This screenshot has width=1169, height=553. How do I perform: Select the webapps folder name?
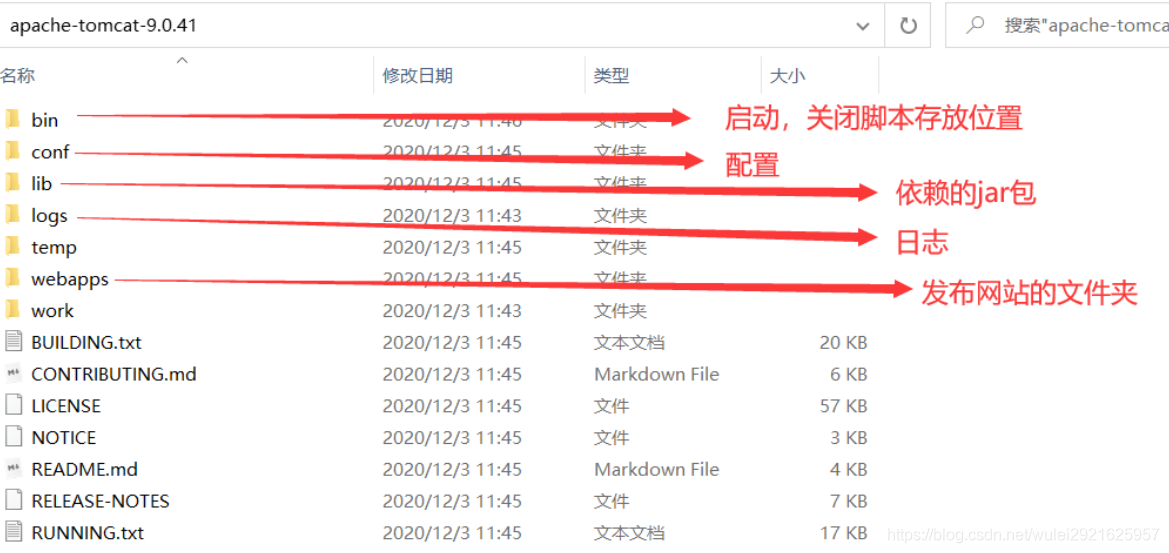70,279
